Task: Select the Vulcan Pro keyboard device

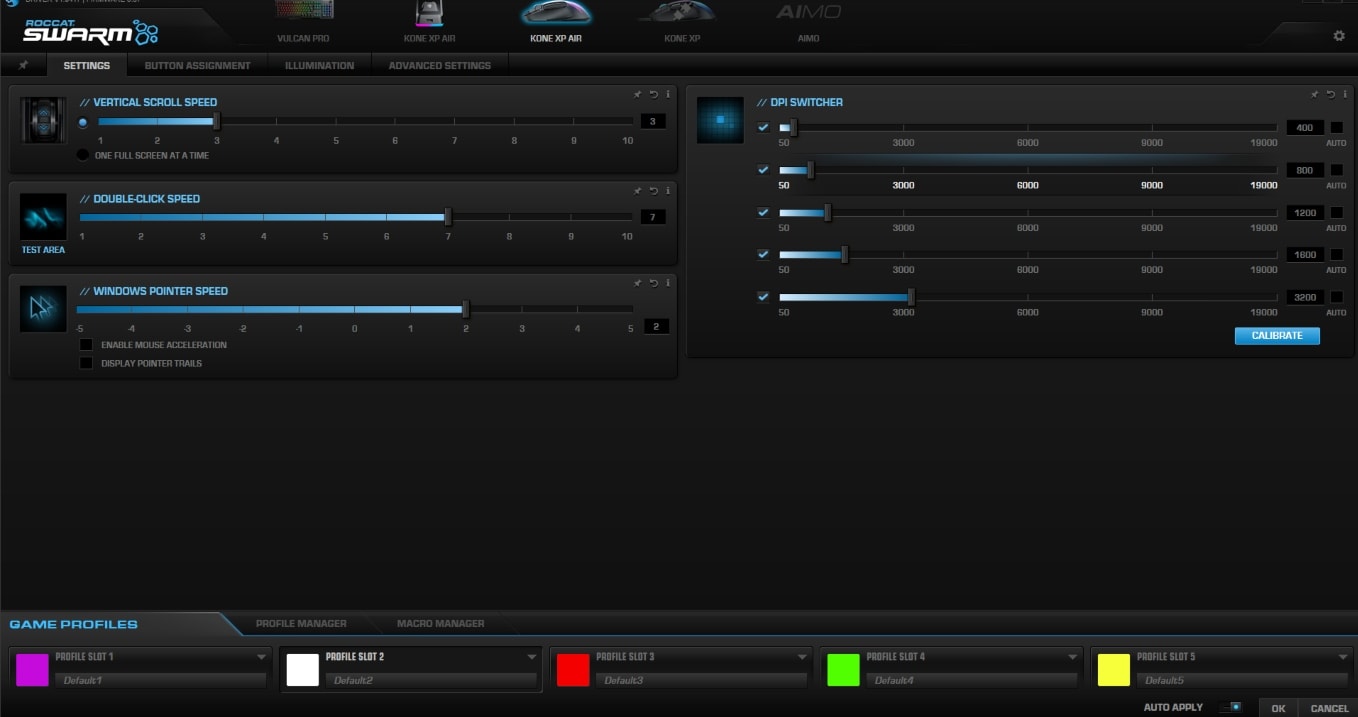Action: (303, 23)
